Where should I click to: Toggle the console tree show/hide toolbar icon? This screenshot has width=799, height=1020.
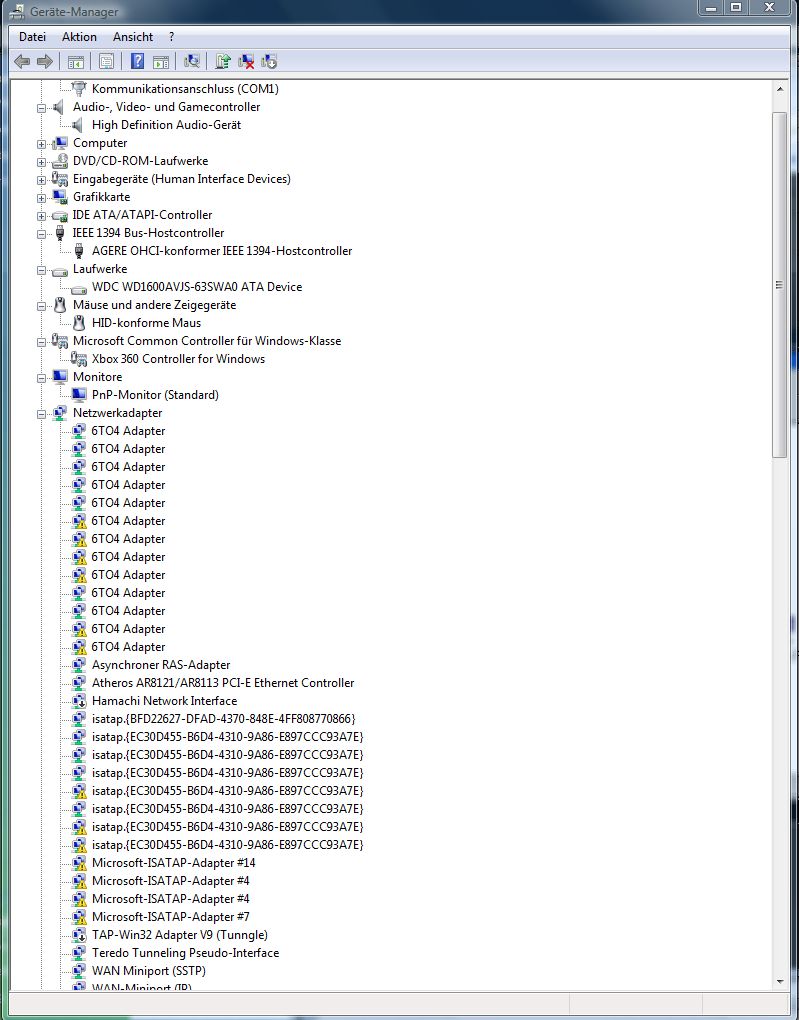point(75,62)
